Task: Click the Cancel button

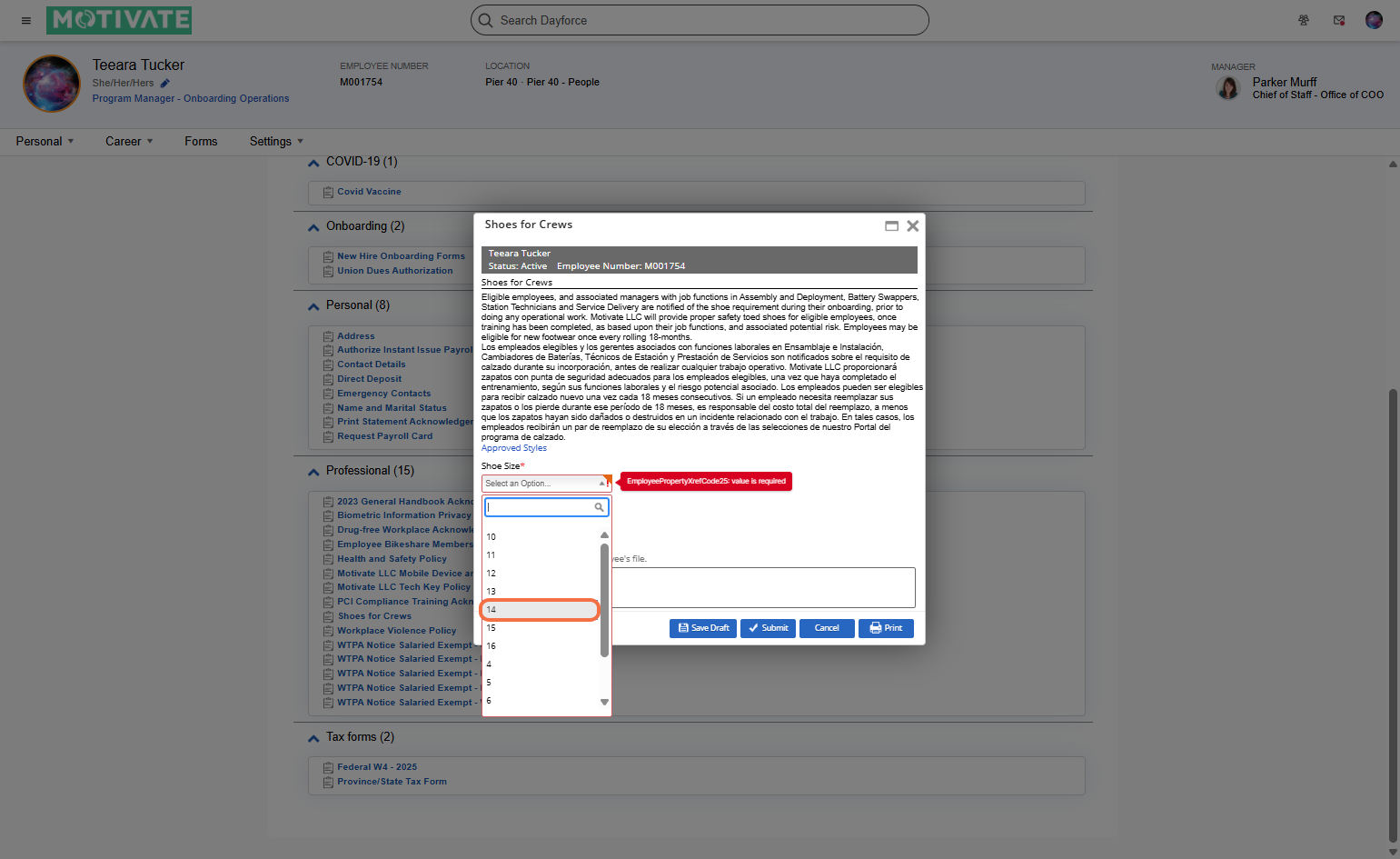Action: click(x=827, y=628)
